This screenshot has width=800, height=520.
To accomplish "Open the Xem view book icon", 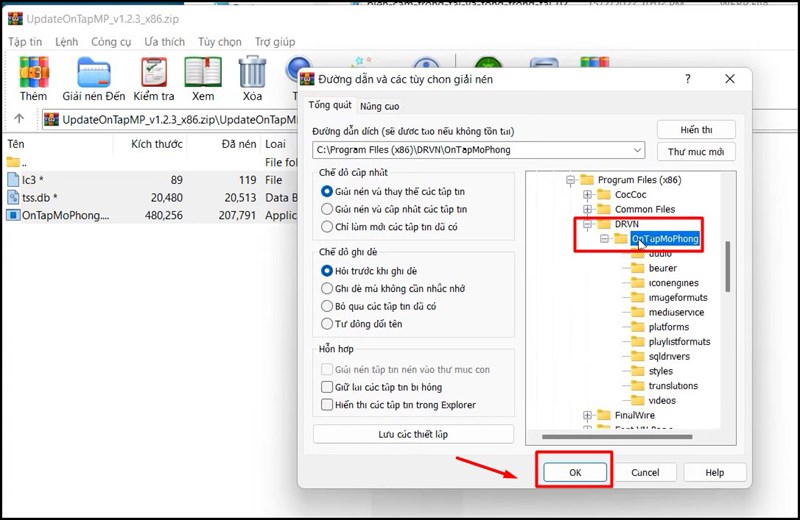I will (x=203, y=71).
